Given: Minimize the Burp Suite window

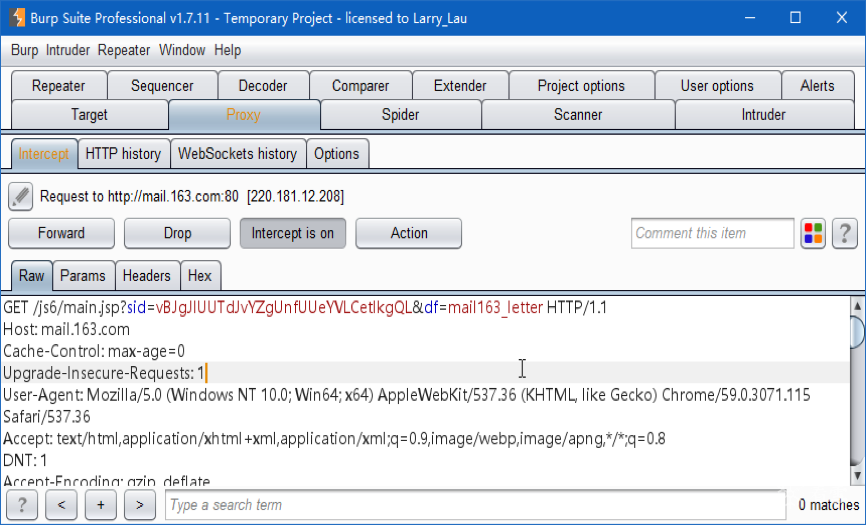Looking at the screenshot, I should pos(749,18).
